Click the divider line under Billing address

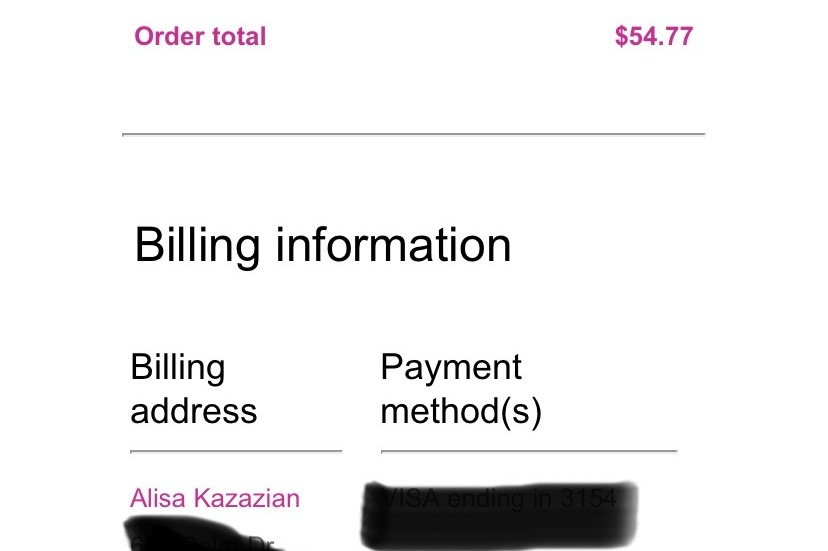tap(236, 451)
